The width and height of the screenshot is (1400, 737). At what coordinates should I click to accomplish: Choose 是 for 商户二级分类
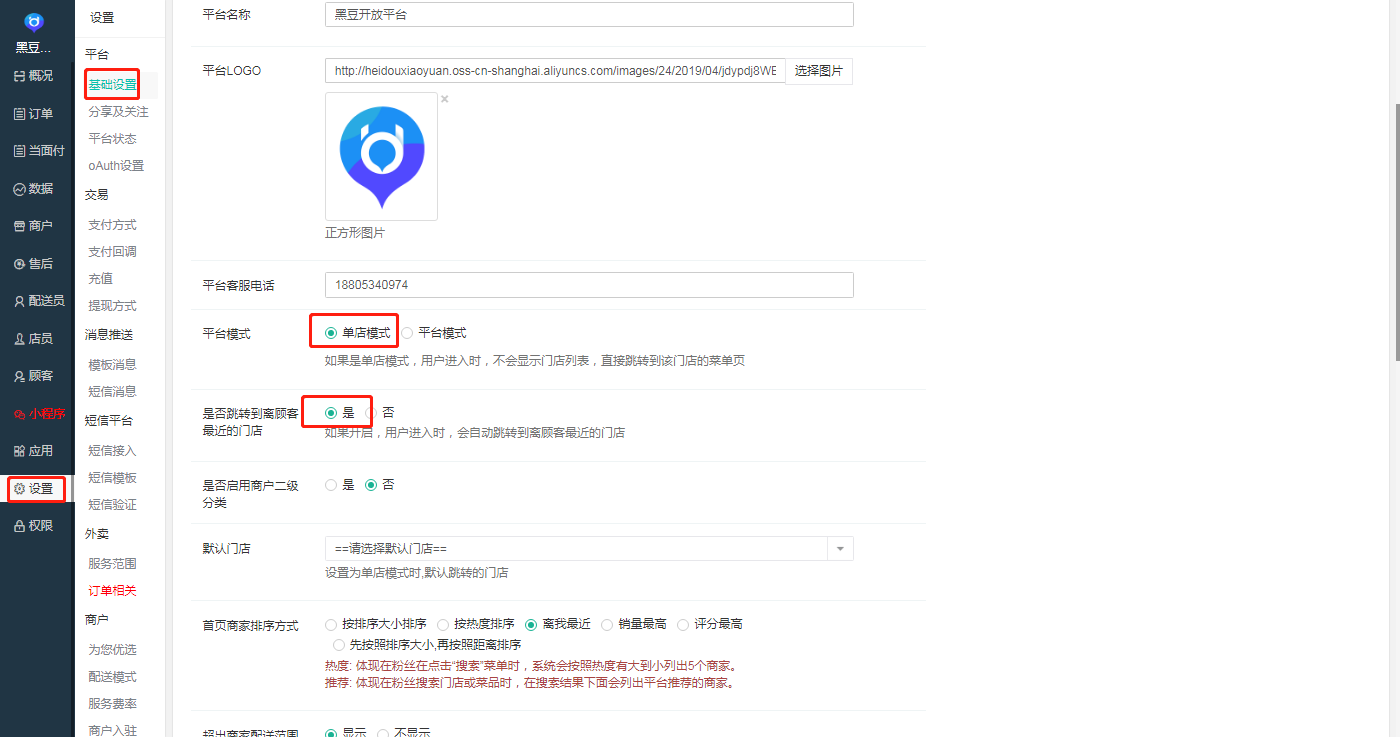(x=331, y=485)
